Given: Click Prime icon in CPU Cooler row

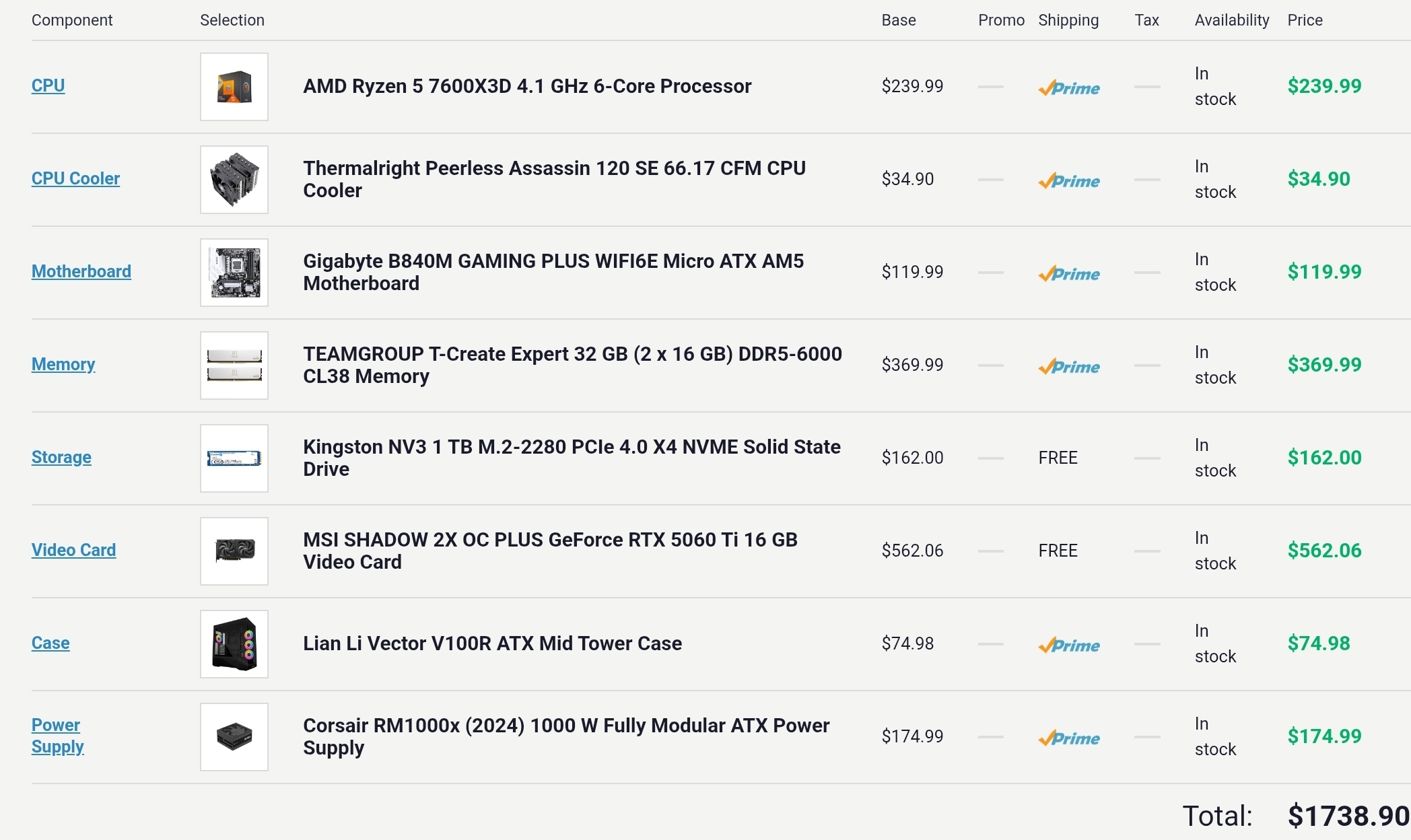Looking at the screenshot, I should click(1068, 180).
